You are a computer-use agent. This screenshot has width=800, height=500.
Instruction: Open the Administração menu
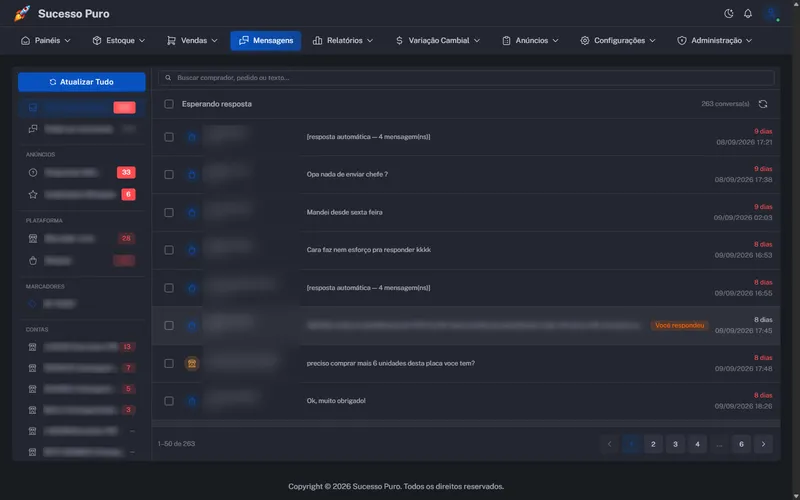tap(714, 41)
